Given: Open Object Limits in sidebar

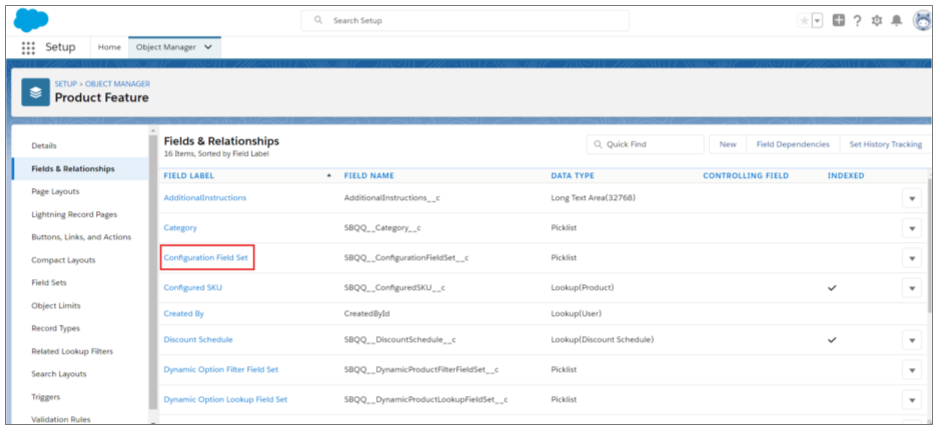Looking at the screenshot, I should pos(56,305).
